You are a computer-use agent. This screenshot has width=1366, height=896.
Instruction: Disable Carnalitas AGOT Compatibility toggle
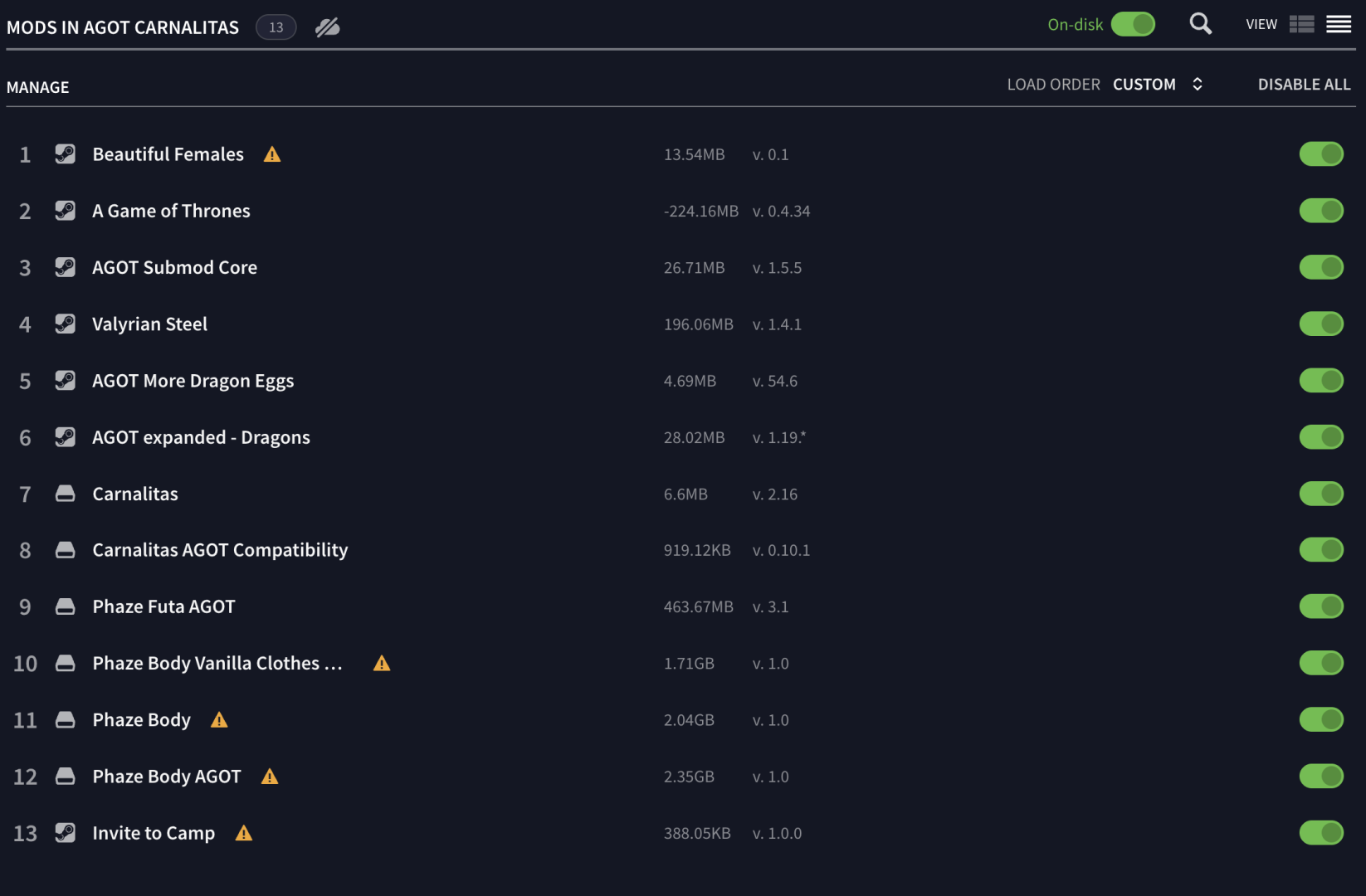tap(1321, 550)
